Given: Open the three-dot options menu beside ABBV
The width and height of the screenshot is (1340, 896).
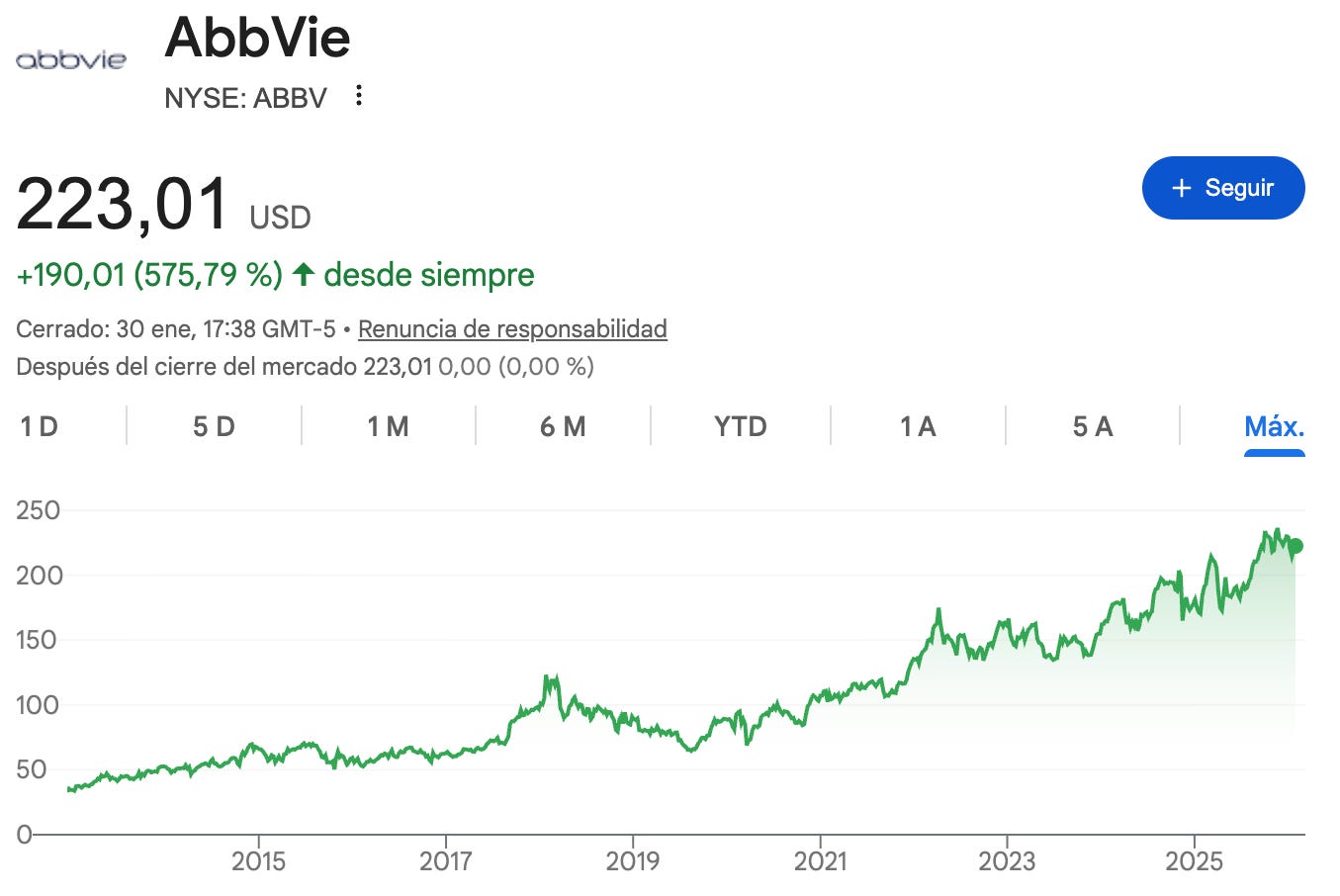Looking at the screenshot, I should (x=359, y=96).
